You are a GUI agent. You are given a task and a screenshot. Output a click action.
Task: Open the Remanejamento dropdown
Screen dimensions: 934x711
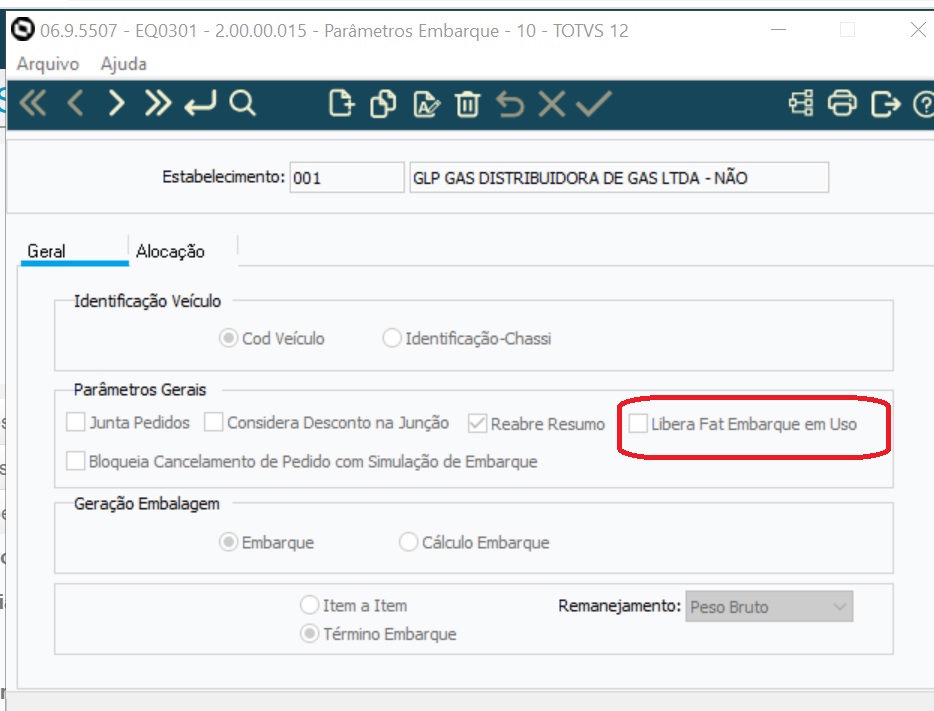(x=768, y=606)
